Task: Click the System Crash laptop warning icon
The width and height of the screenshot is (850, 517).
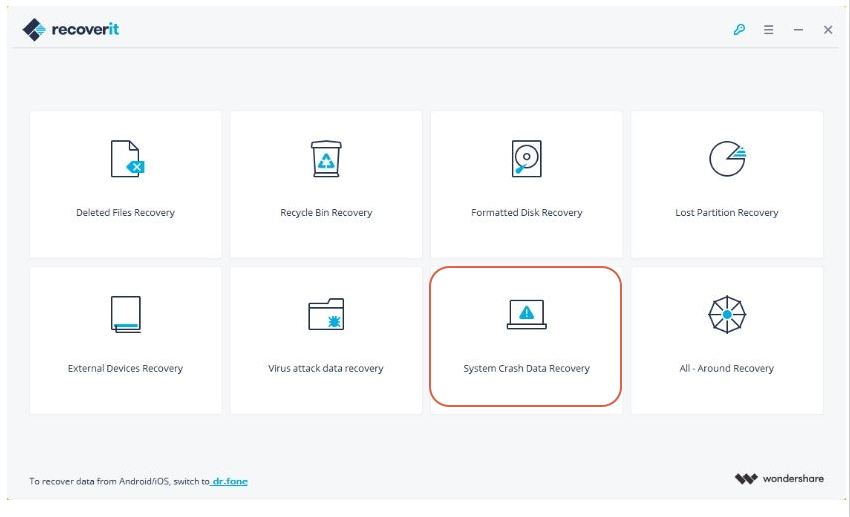Action: [526, 314]
